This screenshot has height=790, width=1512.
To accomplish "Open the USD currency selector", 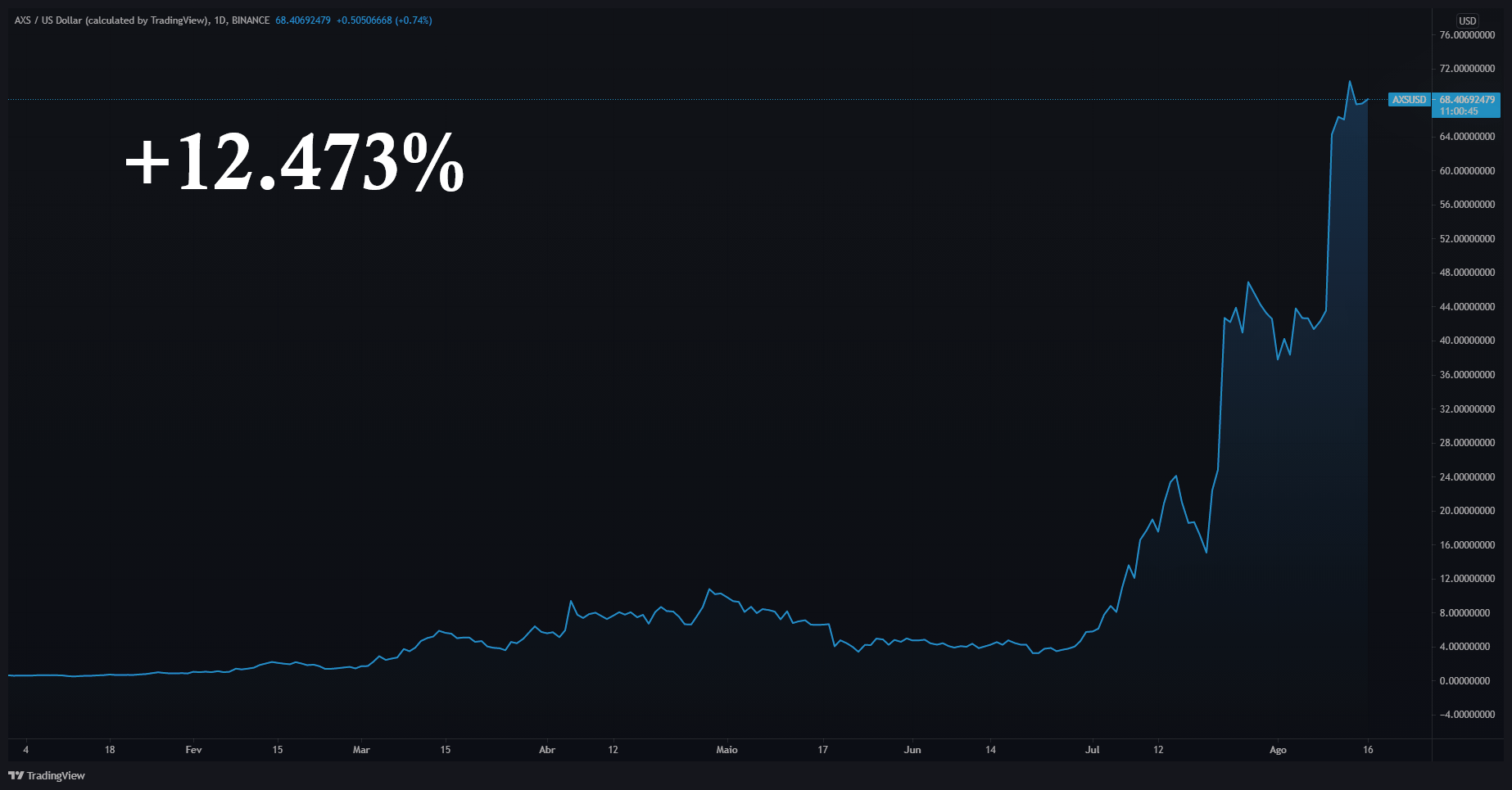I will click(x=1467, y=20).
